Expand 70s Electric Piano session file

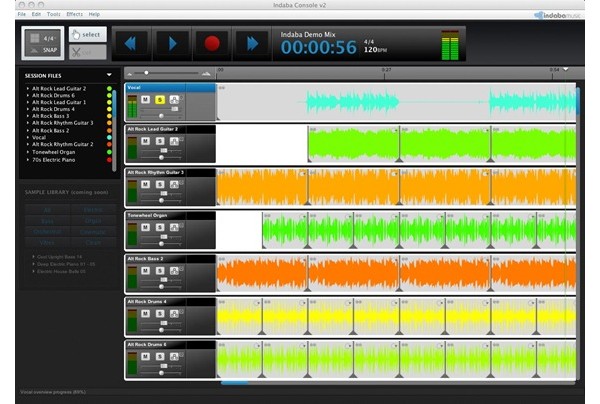click(x=28, y=160)
